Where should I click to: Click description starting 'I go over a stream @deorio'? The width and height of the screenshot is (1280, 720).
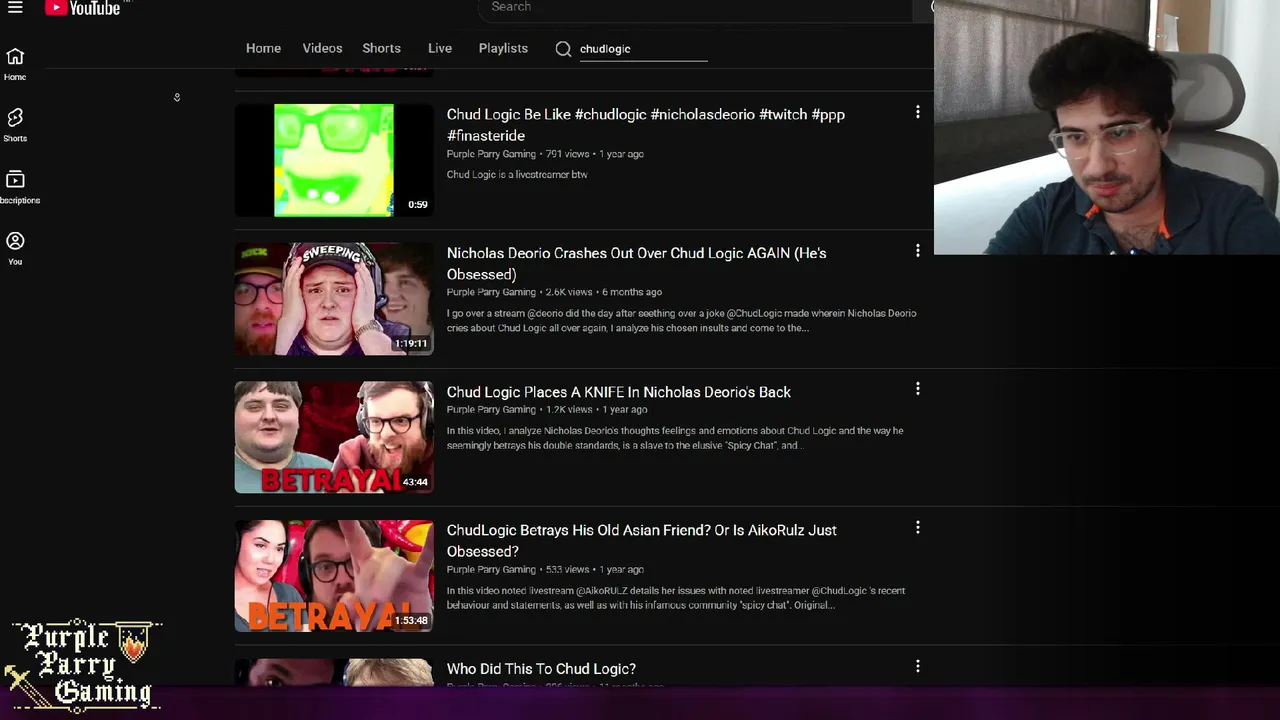[681, 320]
